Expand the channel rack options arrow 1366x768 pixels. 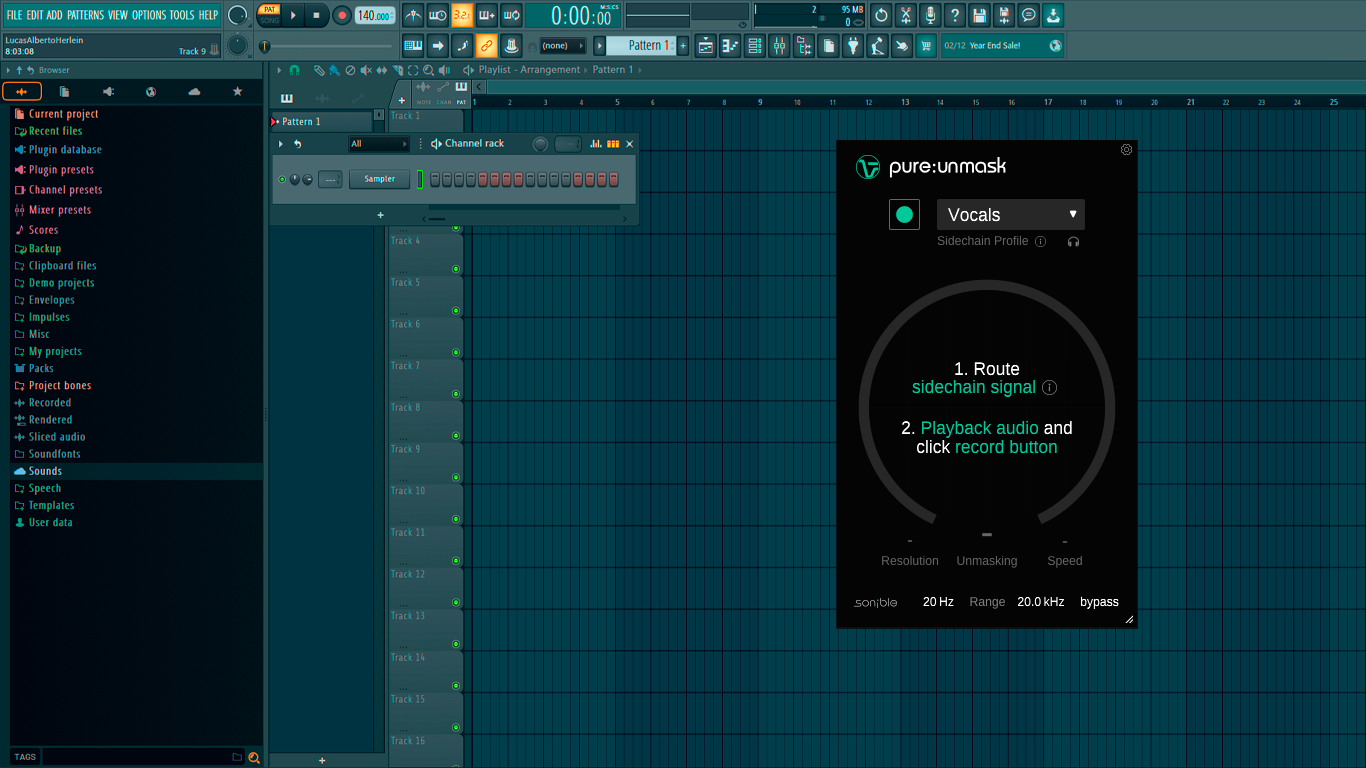tap(281, 144)
